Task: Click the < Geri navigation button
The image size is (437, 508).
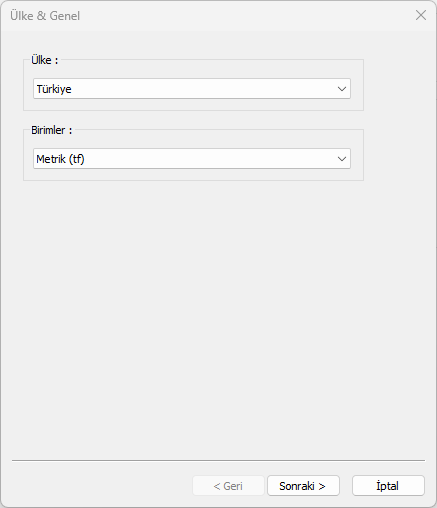Action: pos(228,486)
